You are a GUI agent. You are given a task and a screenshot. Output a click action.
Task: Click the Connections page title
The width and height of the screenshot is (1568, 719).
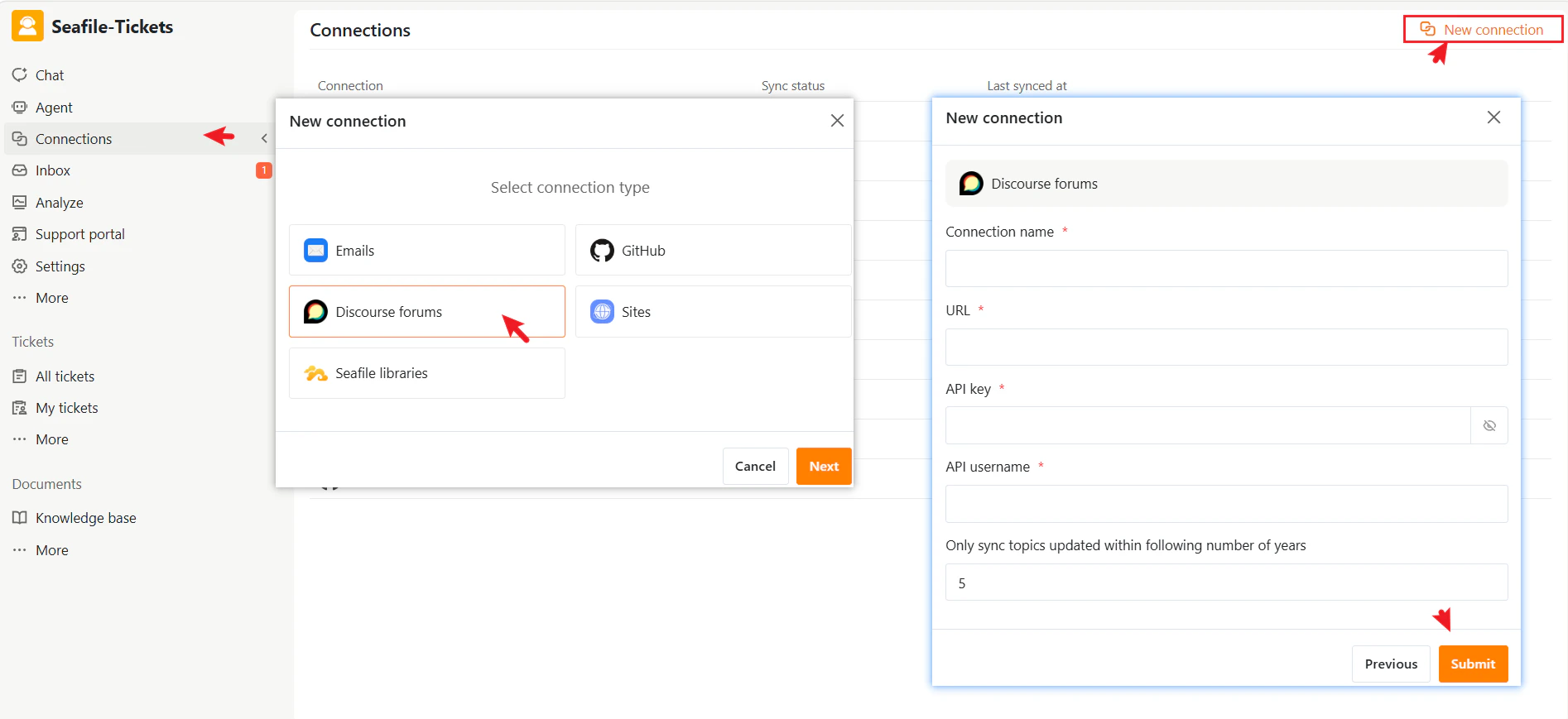(x=360, y=31)
